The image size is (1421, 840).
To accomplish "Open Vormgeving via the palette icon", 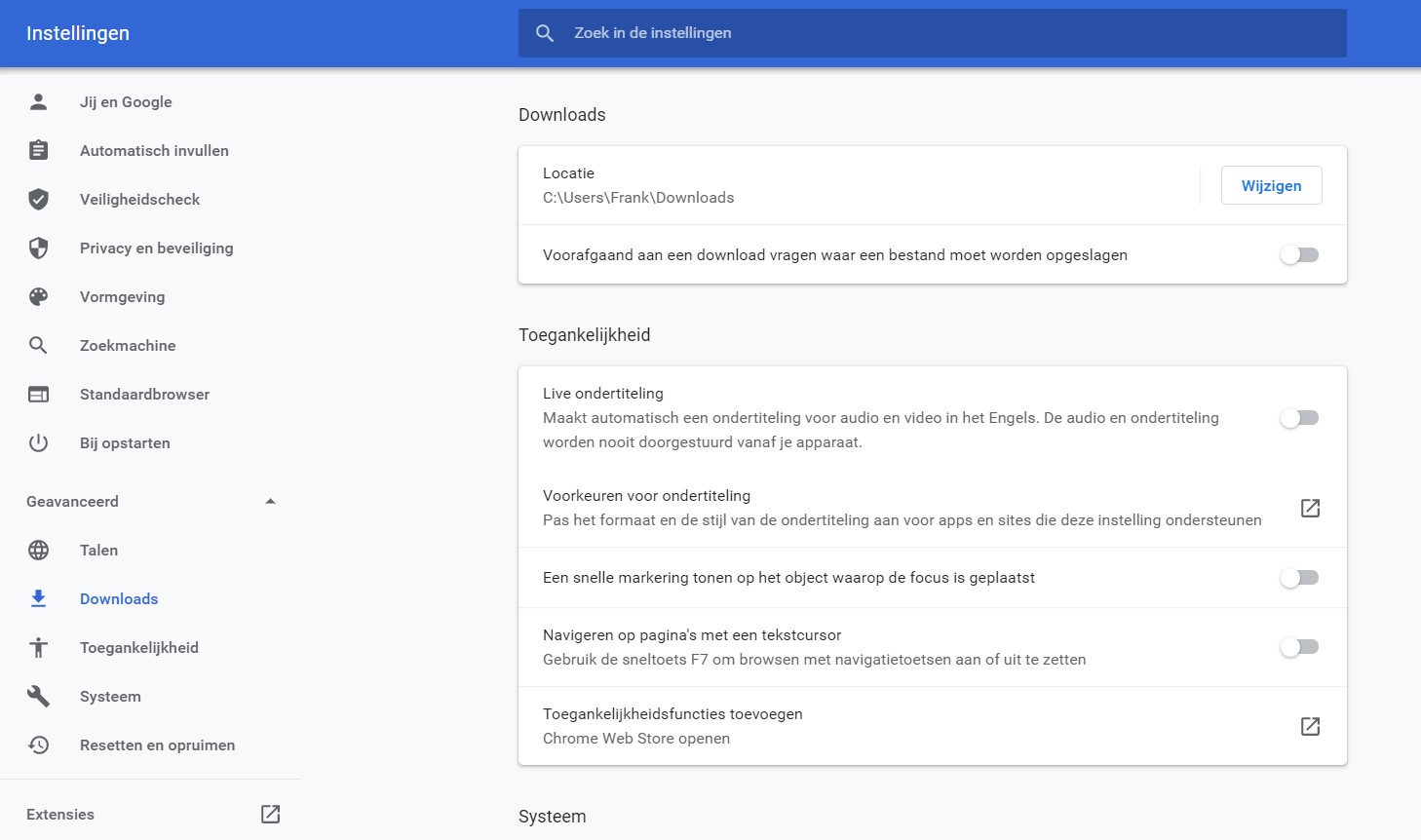I will (x=38, y=296).
